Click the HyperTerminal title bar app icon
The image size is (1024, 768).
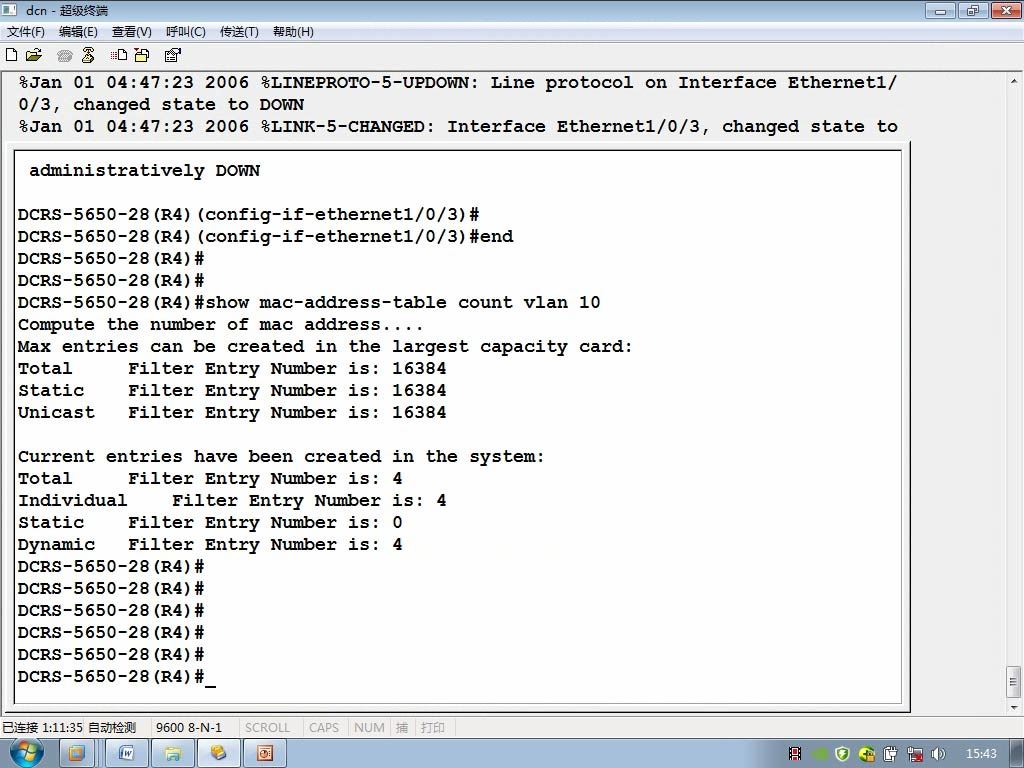click(10, 10)
